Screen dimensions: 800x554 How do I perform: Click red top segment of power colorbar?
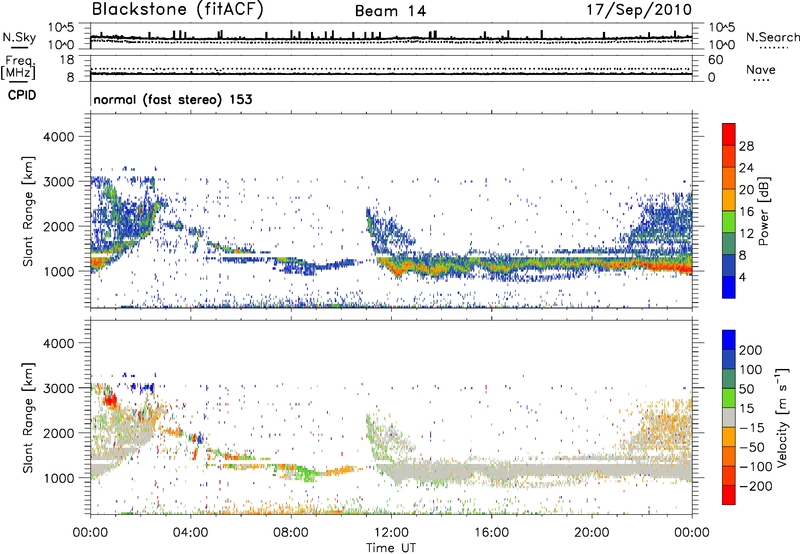click(729, 134)
